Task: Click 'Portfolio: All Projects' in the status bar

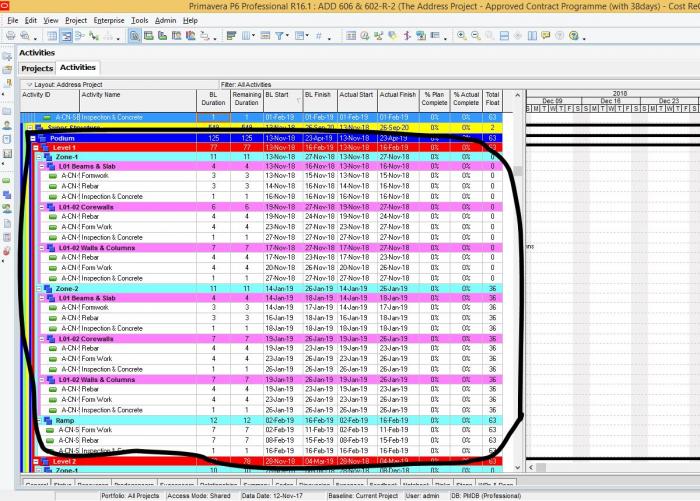Action: coord(130,496)
